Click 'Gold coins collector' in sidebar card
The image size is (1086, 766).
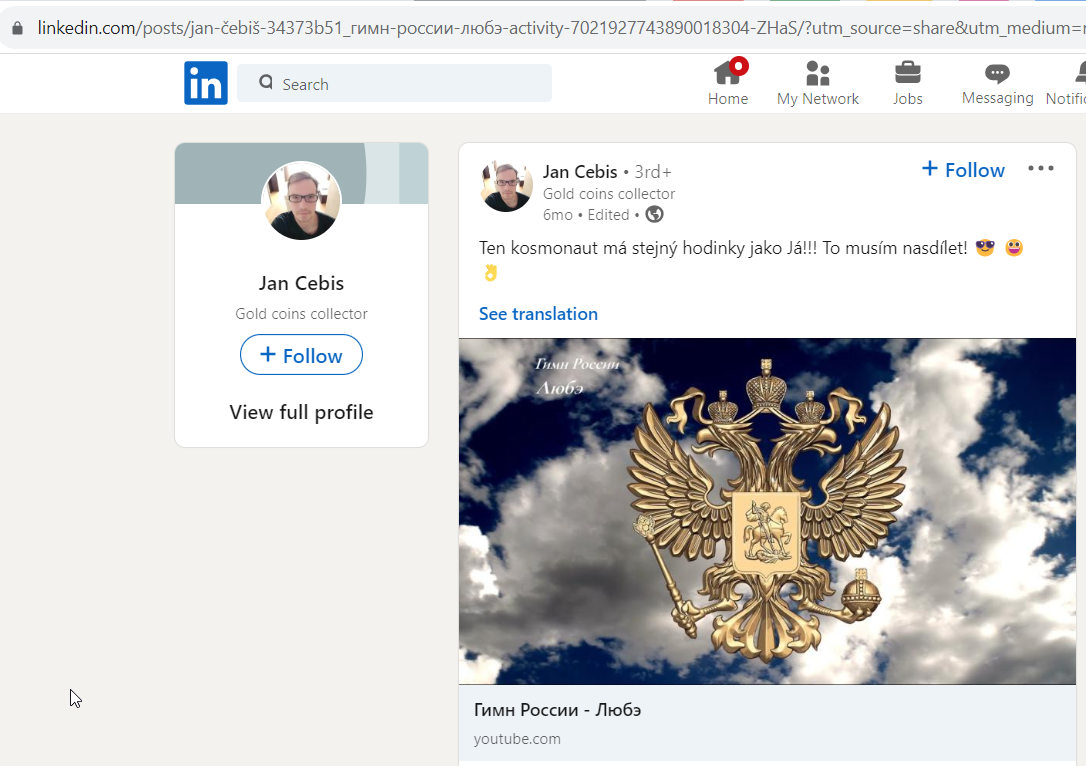coord(301,314)
